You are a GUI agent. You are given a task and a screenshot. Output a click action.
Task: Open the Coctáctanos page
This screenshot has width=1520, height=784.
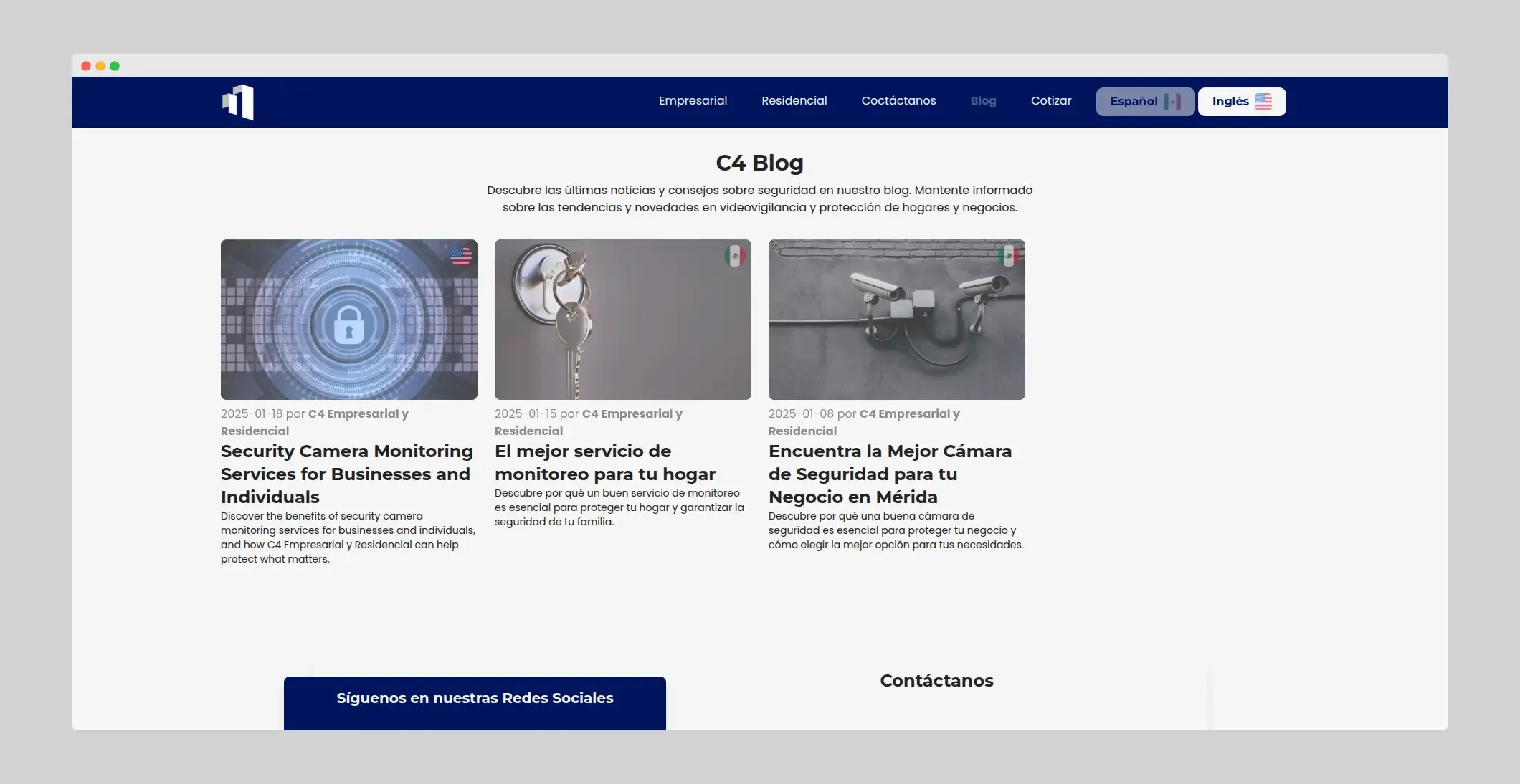point(898,101)
